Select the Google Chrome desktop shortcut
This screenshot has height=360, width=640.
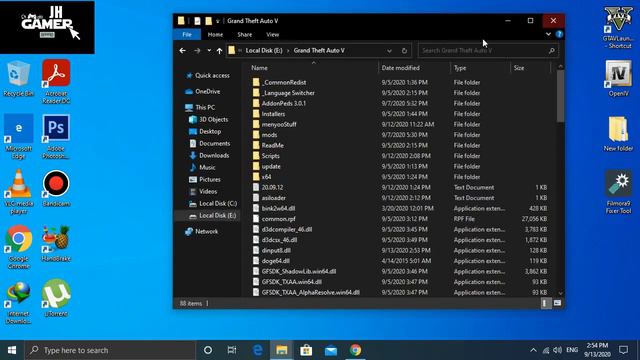point(18,247)
